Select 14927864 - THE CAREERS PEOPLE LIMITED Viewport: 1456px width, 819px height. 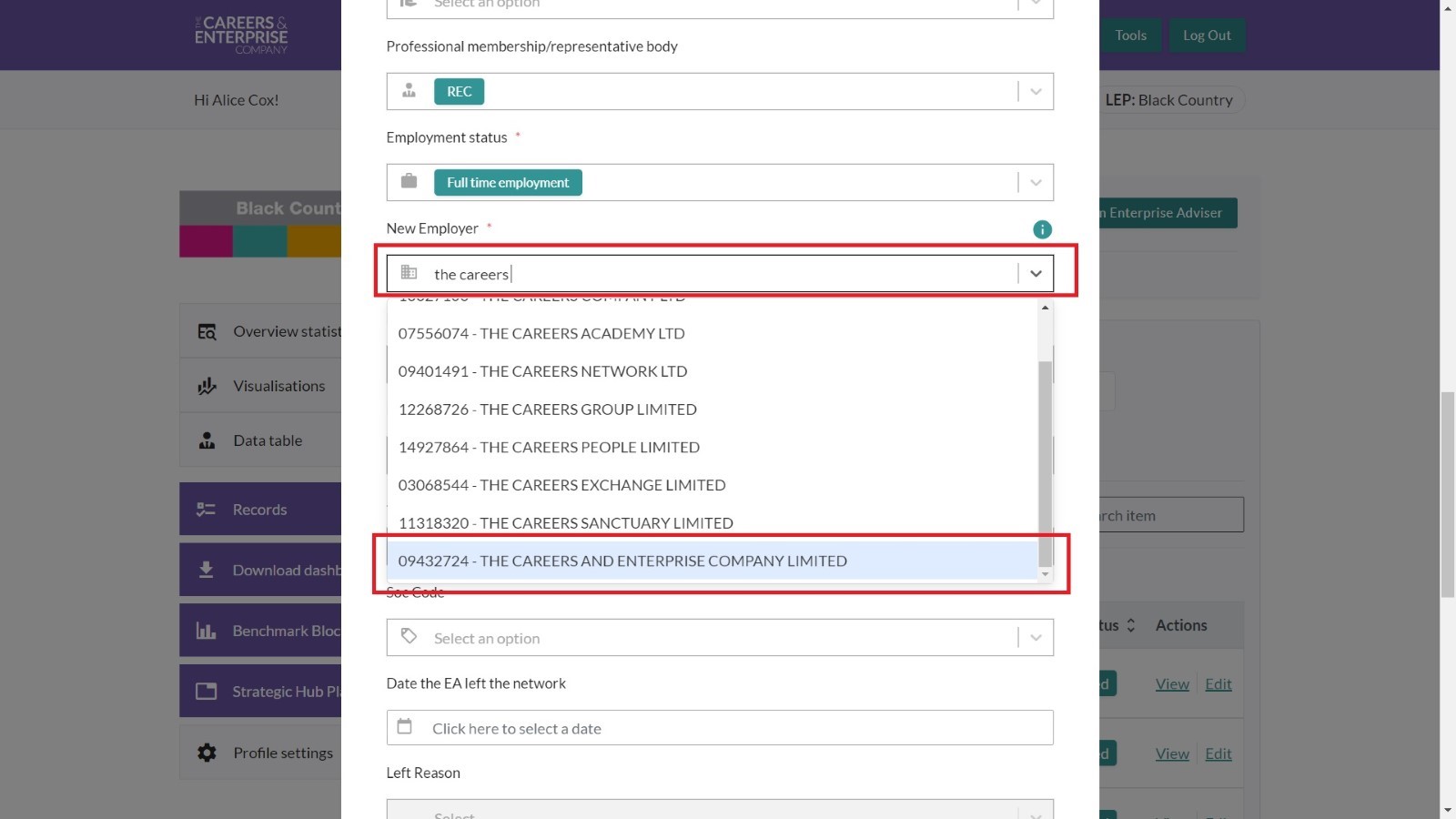click(x=713, y=447)
